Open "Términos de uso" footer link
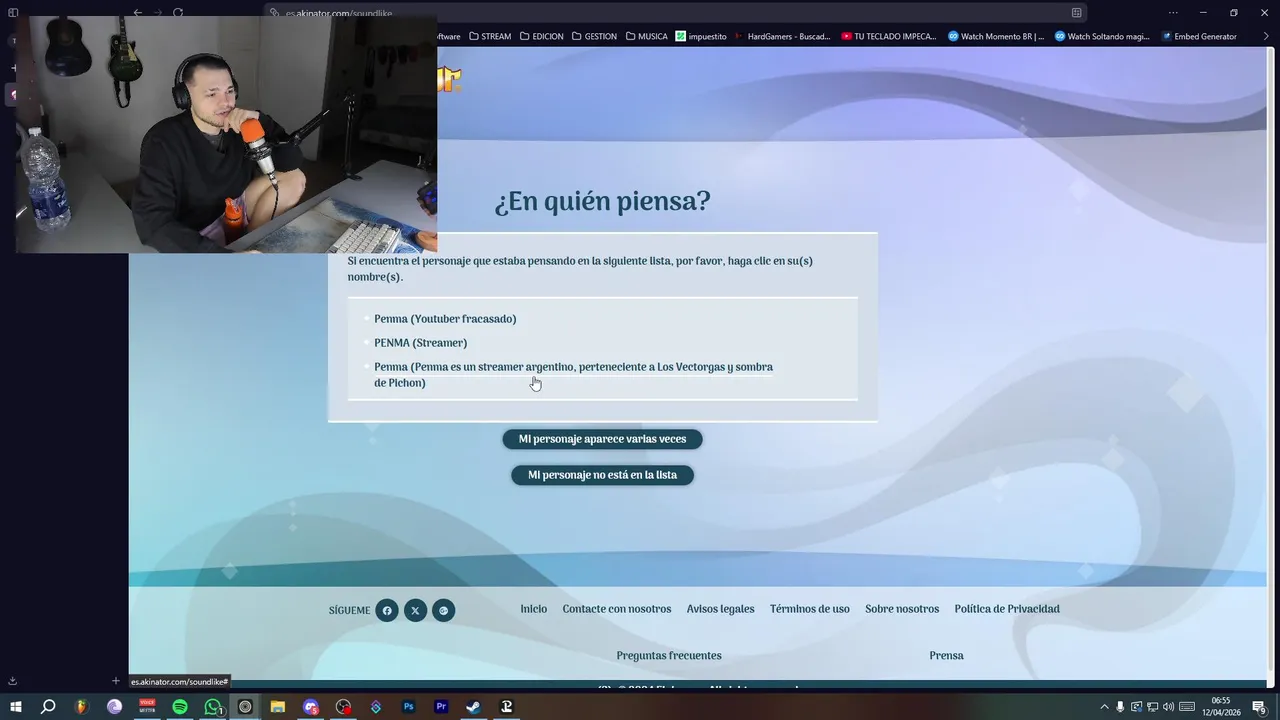 point(809,609)
